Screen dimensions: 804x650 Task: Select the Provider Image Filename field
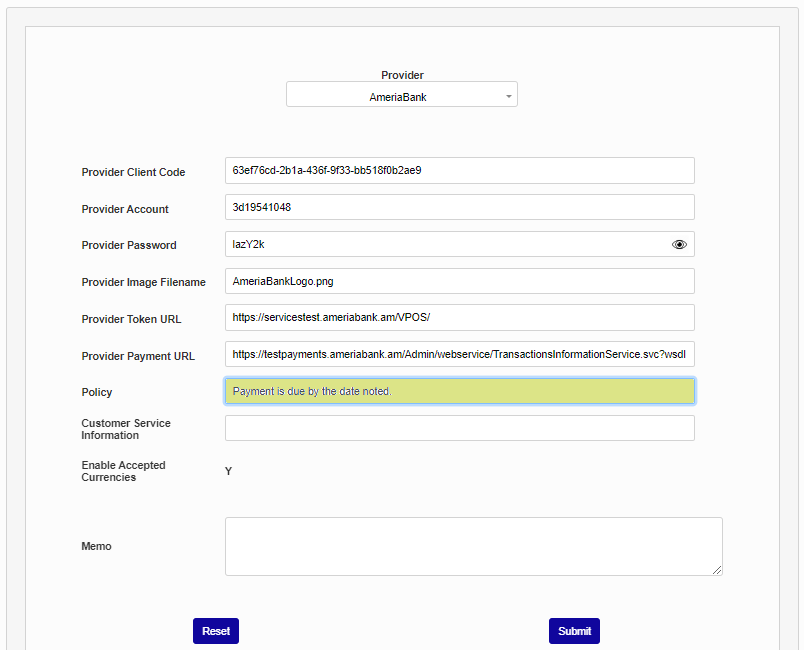(x=459, y=281)
